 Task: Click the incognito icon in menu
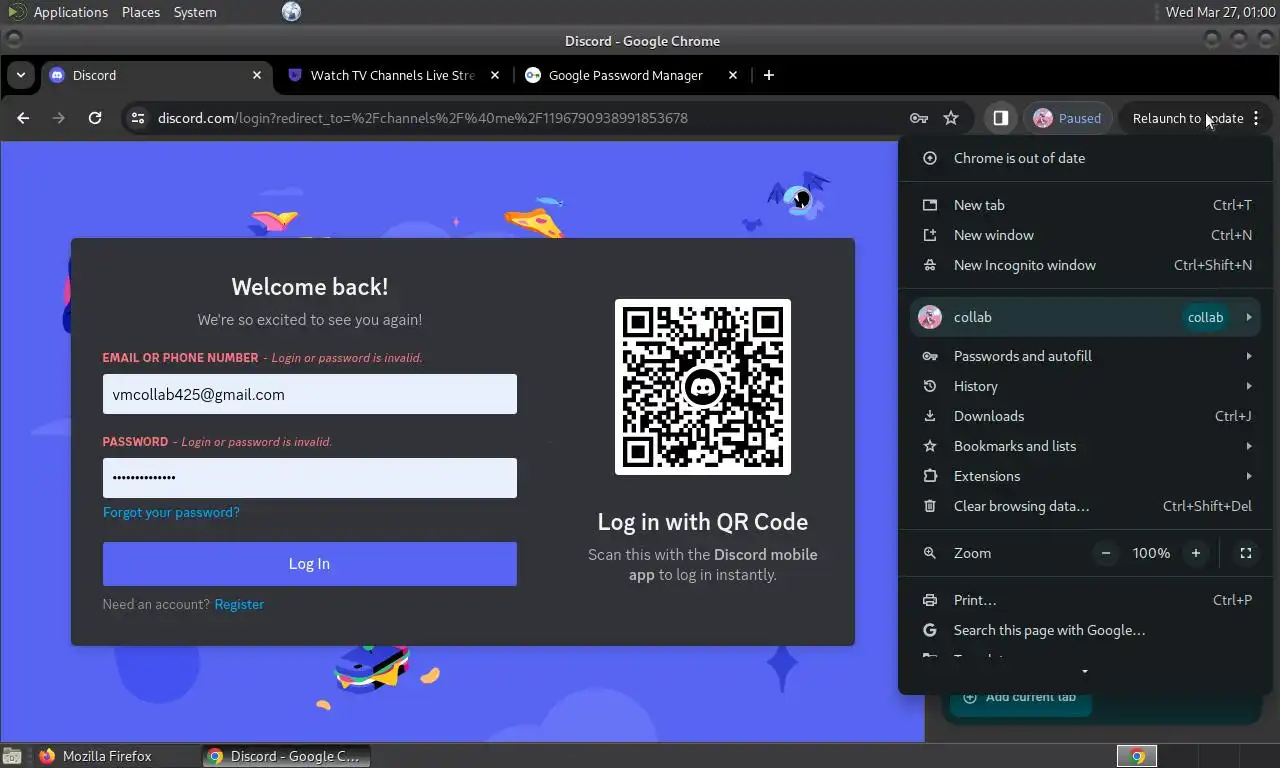[930, 265]
